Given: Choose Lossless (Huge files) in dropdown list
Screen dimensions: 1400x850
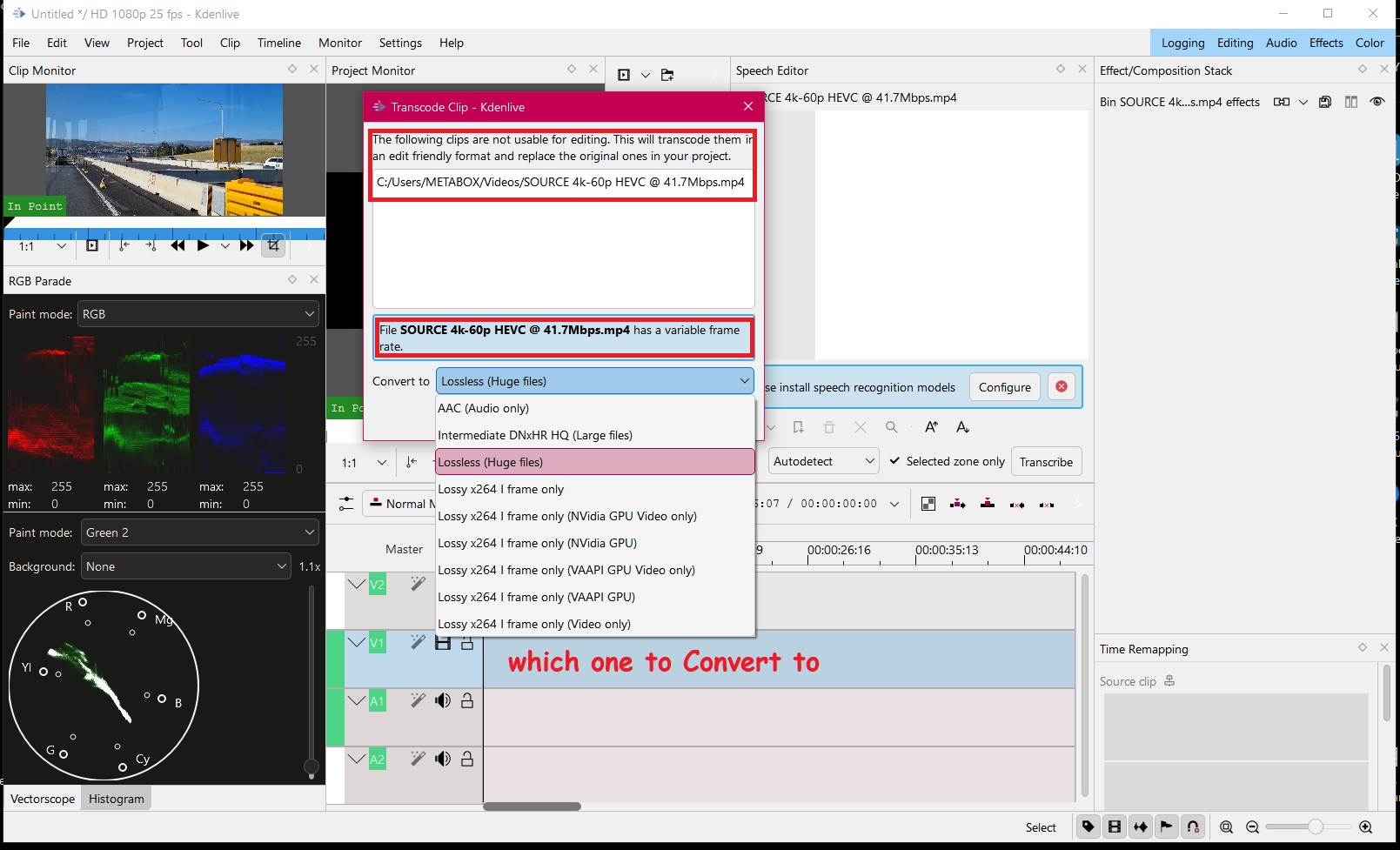Looking at the screenshot, I should click(x=594, y=462).
